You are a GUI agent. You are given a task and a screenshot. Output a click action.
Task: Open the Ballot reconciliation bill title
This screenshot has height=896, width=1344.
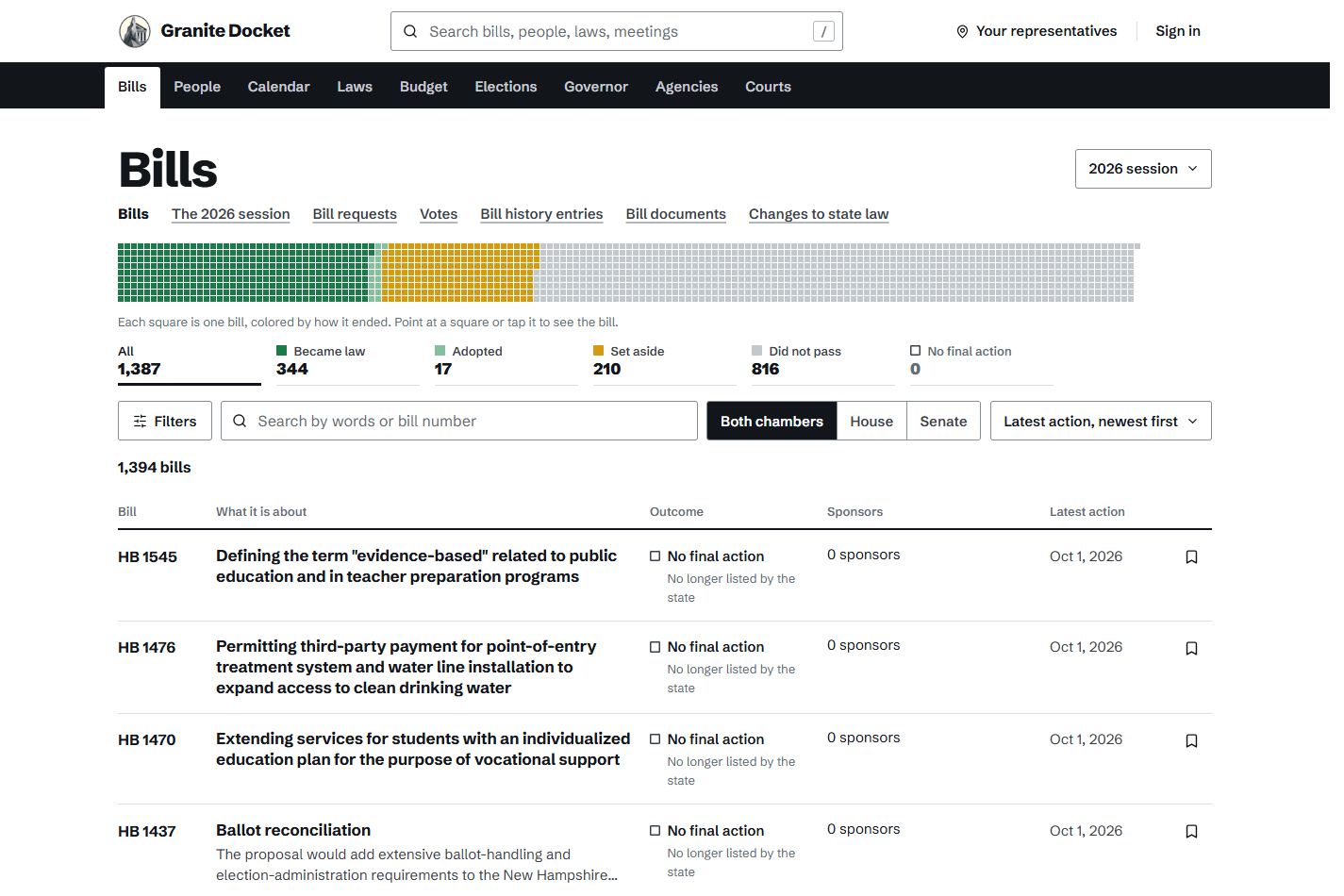pyautogui.click(x=293, y=831)
